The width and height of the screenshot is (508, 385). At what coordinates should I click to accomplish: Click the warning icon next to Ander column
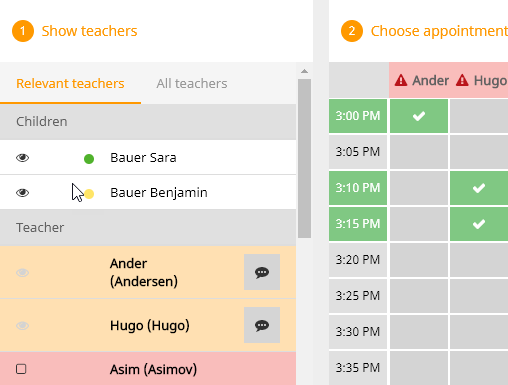[x=401, y=80]
